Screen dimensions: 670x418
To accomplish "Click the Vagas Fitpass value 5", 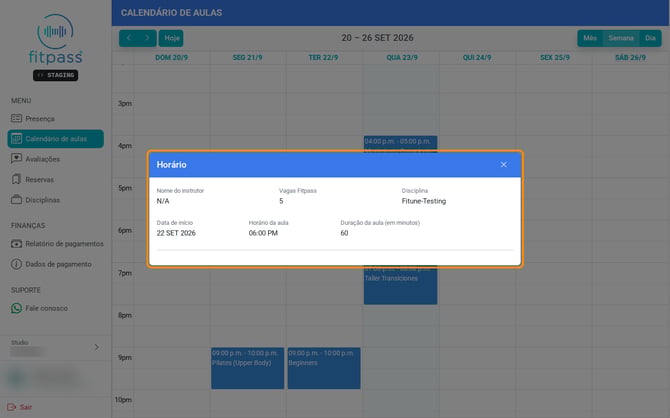I will [281, 201].
